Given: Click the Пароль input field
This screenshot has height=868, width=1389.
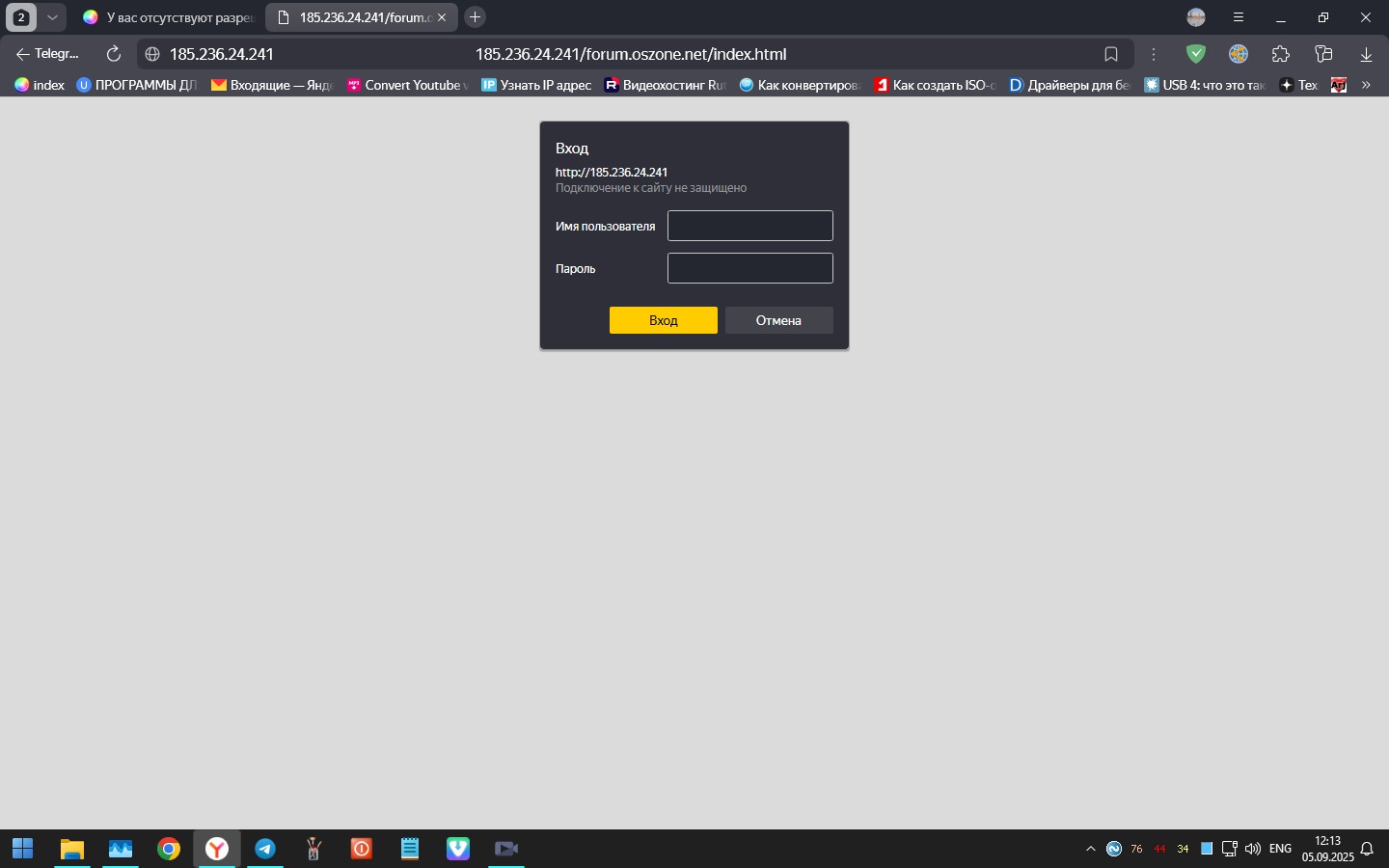Looking at the screenshot, I should 749,268.
